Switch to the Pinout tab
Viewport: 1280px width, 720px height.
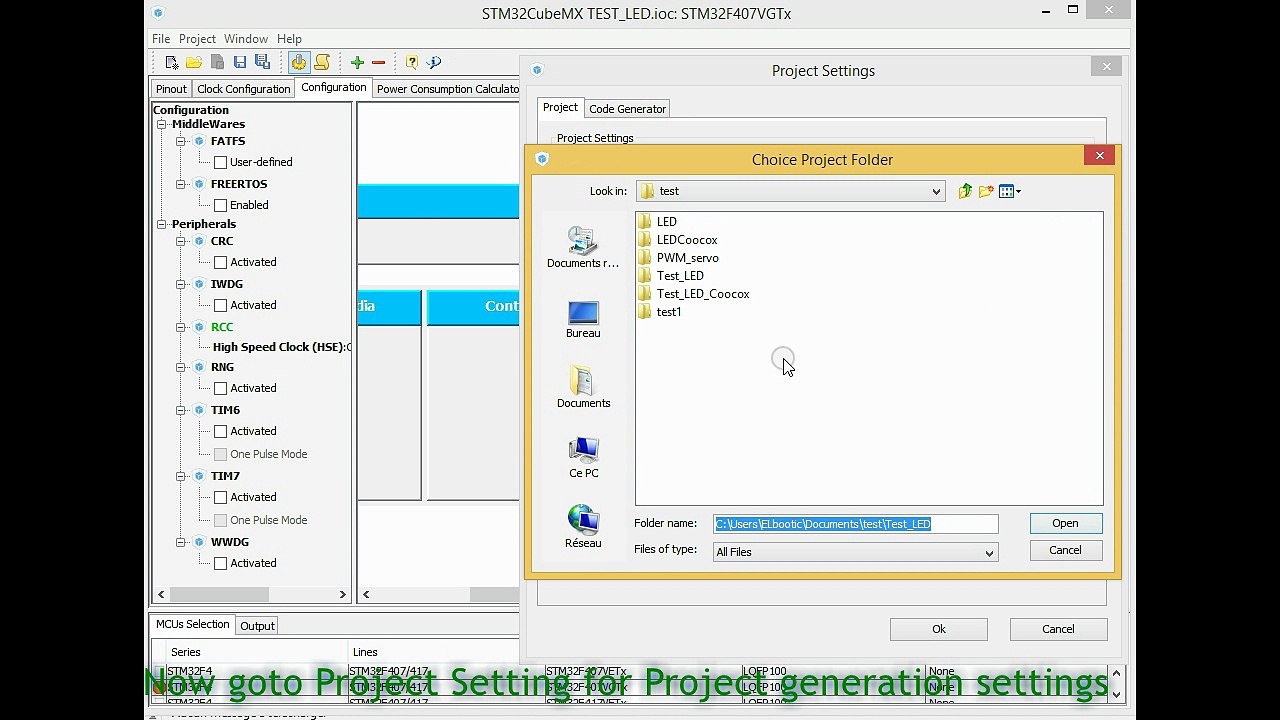point(171,89)
